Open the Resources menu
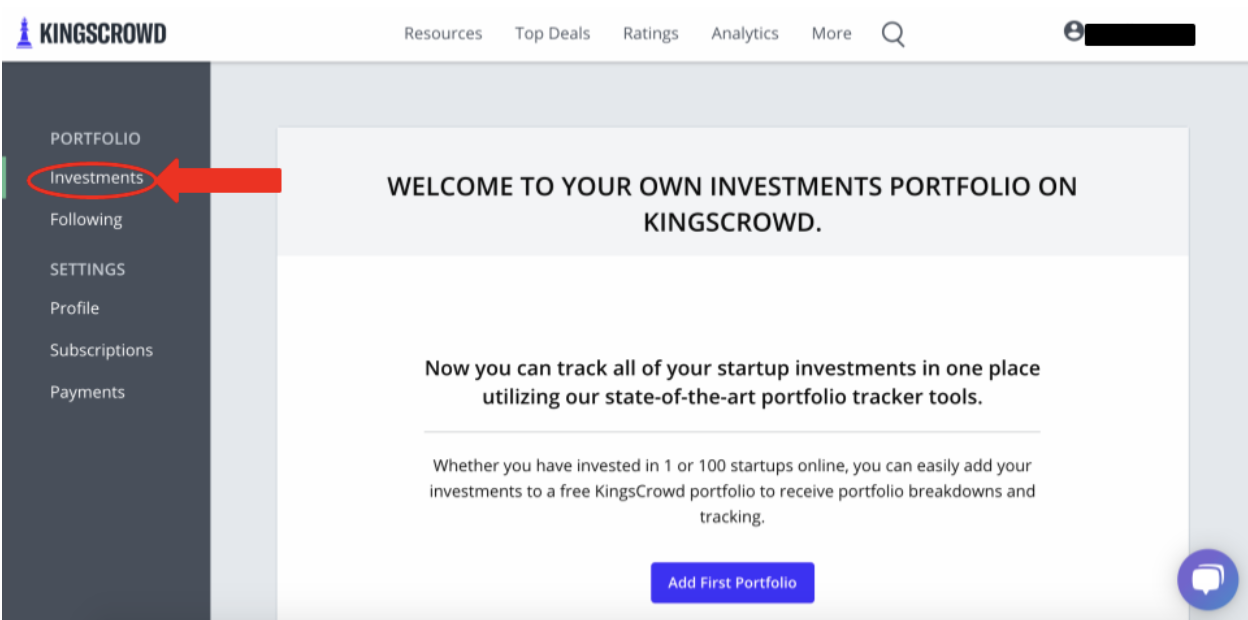The height and width of the screenshot is (620, 1248). (443, 34)
